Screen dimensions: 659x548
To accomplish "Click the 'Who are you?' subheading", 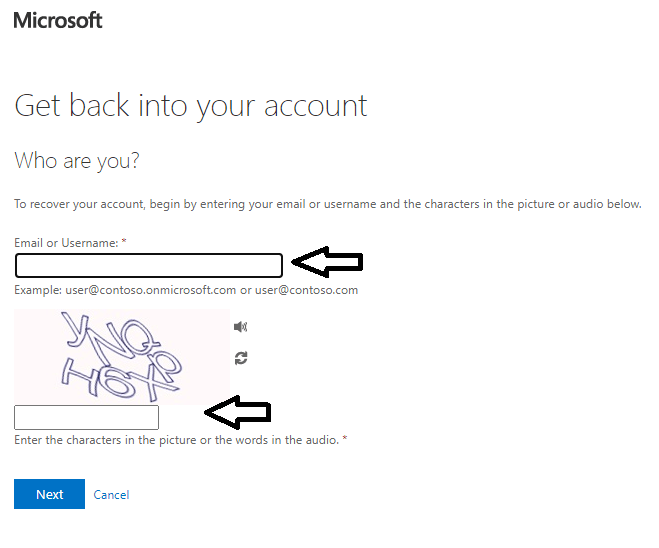I will pos(76,161).
